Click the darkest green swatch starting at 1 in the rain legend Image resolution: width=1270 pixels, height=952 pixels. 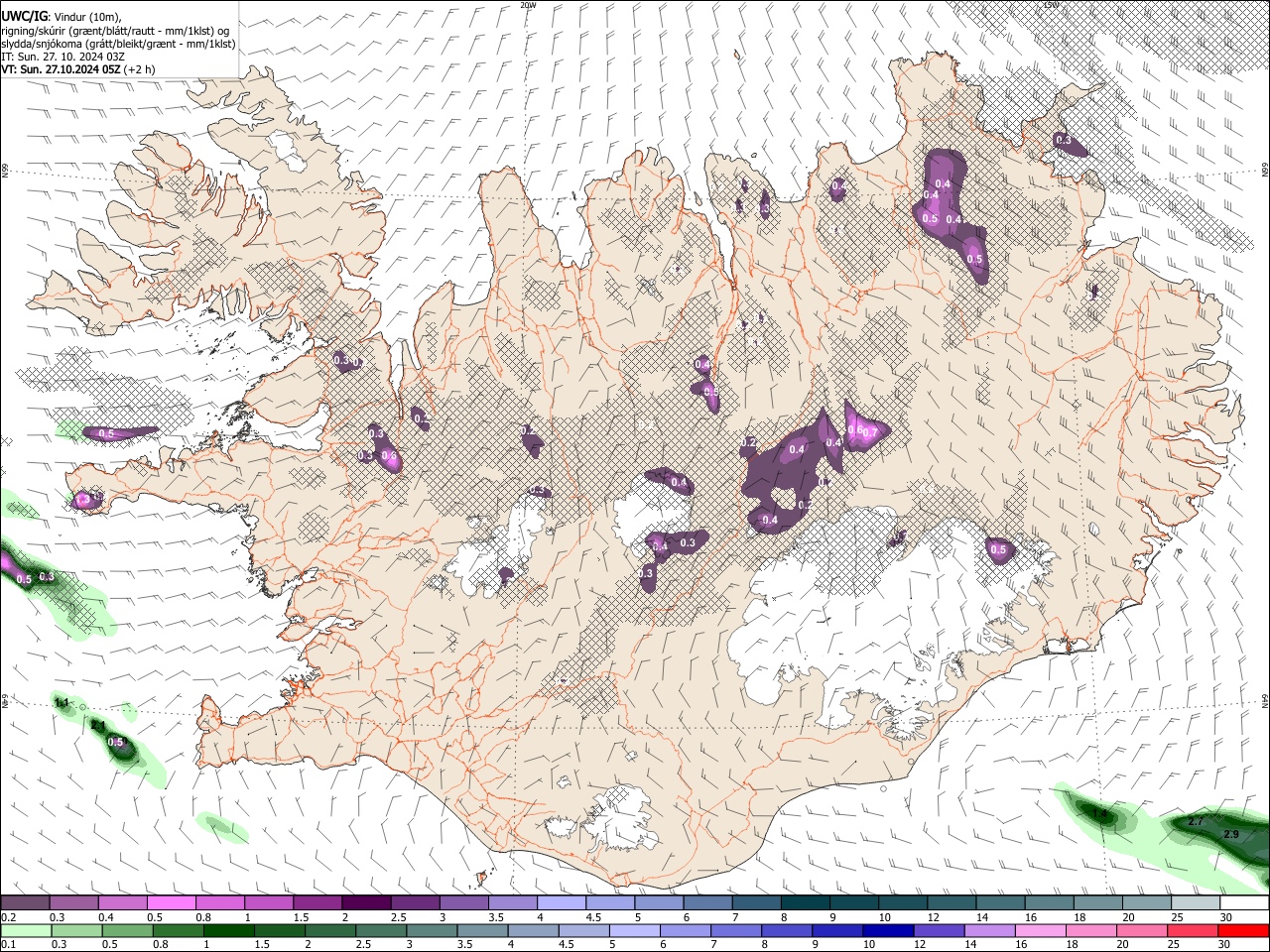pos(229,930)
